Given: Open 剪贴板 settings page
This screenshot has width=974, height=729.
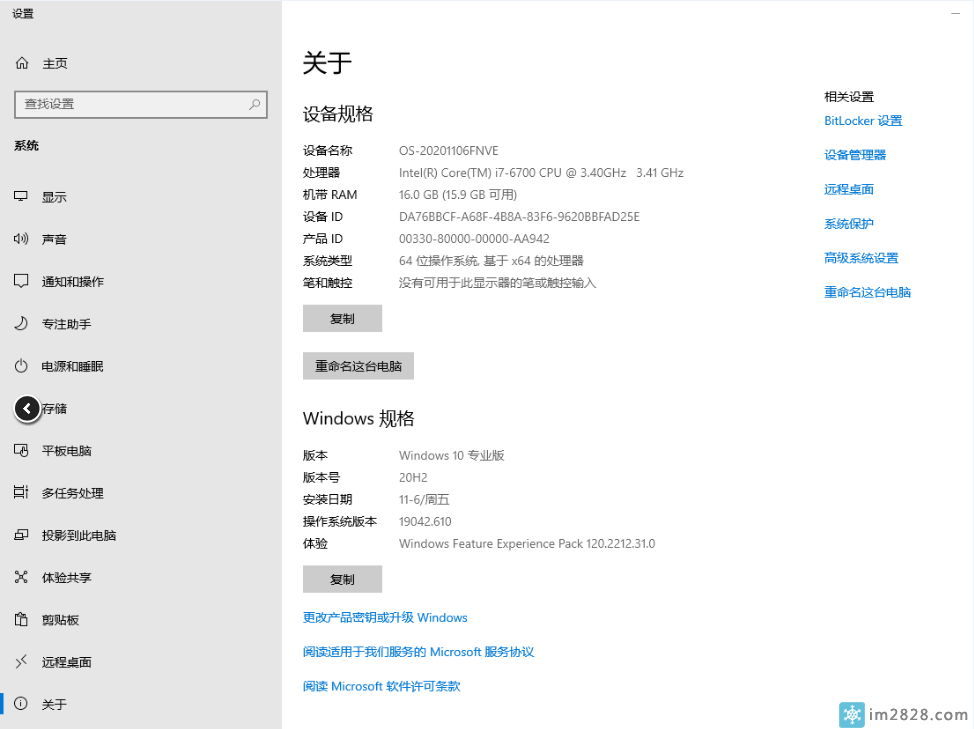Looking at the screenshot, I should (x=60, y=620).
